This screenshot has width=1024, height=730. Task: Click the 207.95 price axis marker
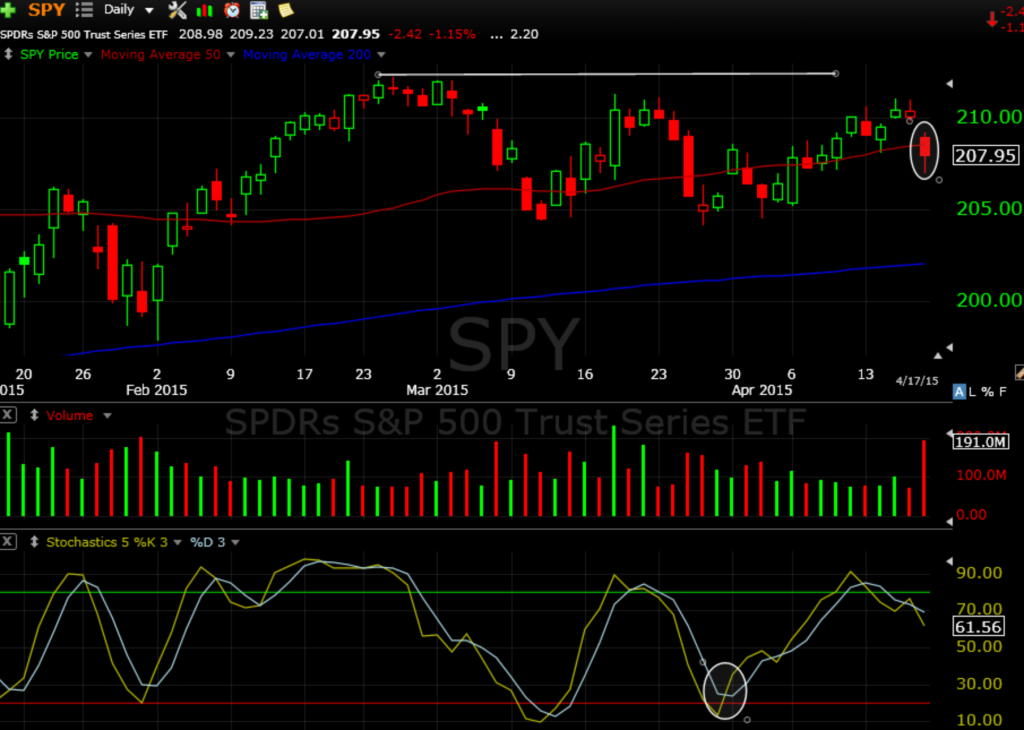pyautogui.click(x=985, y=155)
